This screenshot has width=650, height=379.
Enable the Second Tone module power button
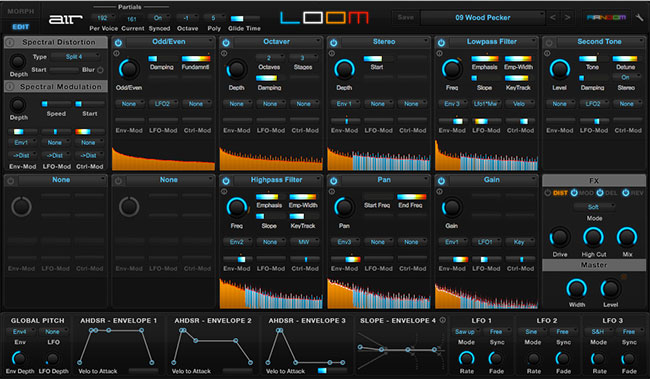click(x=549, y=43)
